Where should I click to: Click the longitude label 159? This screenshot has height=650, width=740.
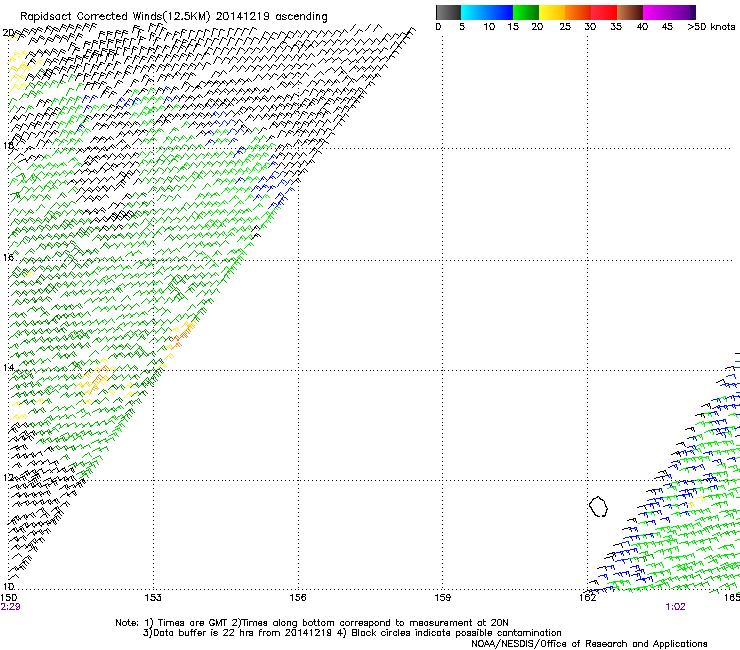[x=442, y=598]
